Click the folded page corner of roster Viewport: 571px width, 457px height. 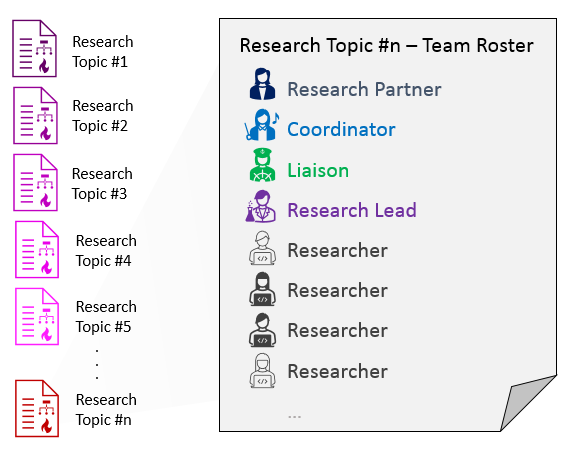527,402
